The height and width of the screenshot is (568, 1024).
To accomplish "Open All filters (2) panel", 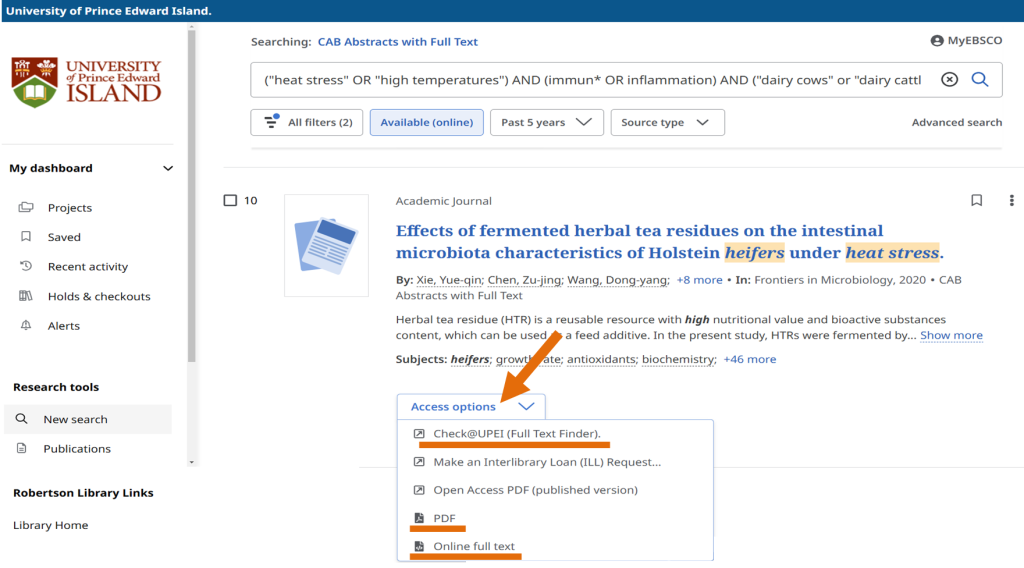I will pos(307,123).
